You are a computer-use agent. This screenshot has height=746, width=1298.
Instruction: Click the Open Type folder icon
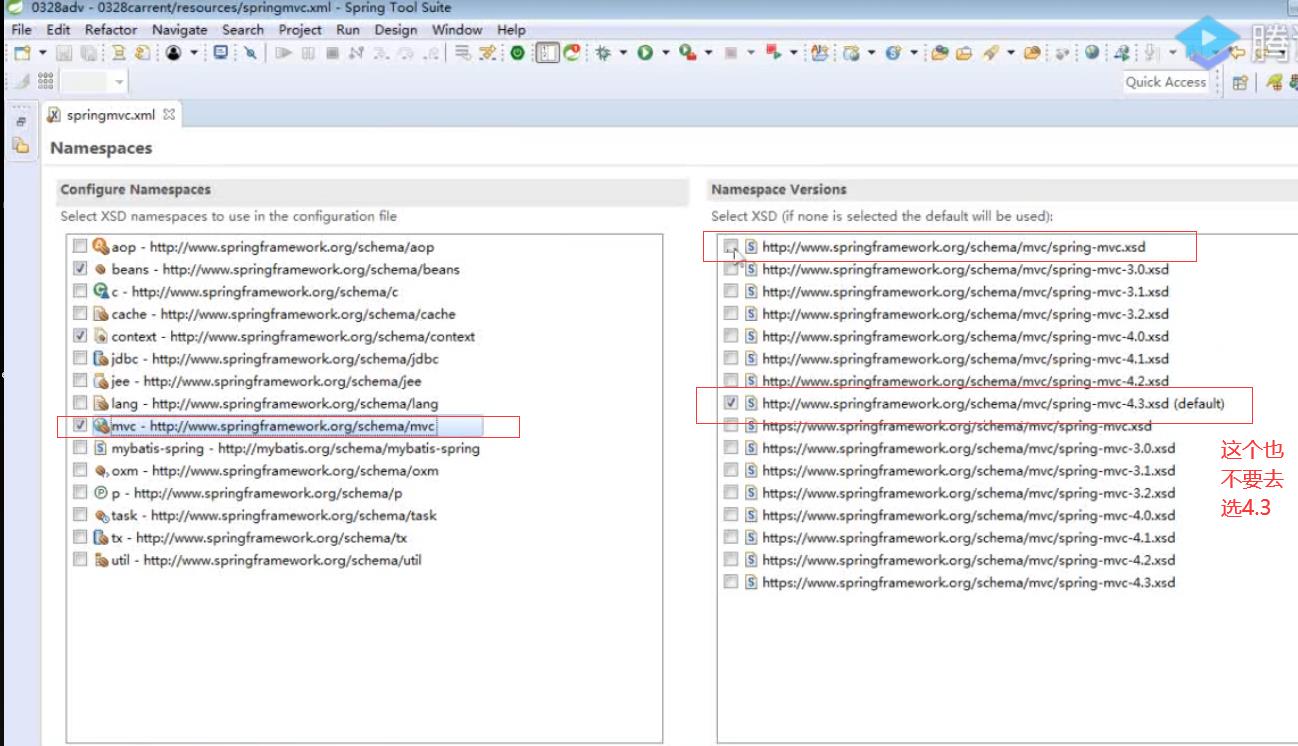(x=940, y=53)
